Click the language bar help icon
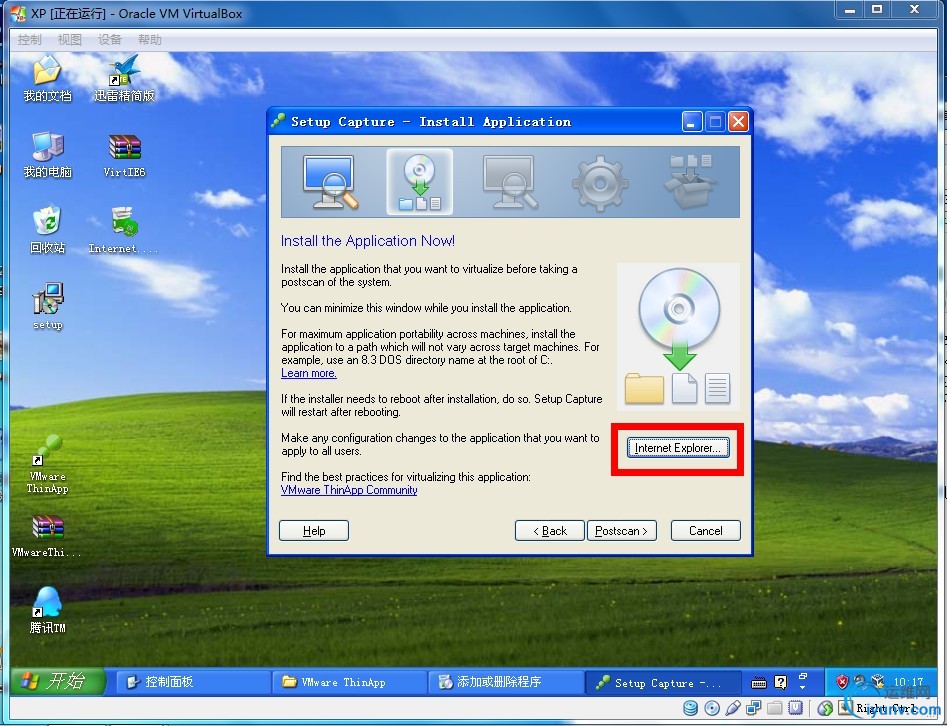 (781, 683)
